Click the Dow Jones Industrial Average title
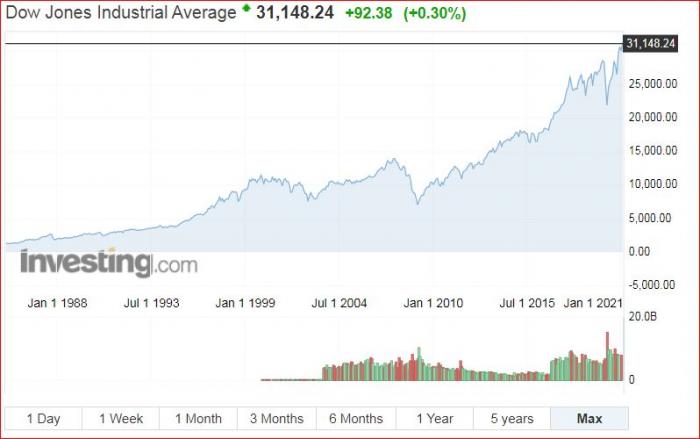This screenshot has height=439, width=700. 120,14
